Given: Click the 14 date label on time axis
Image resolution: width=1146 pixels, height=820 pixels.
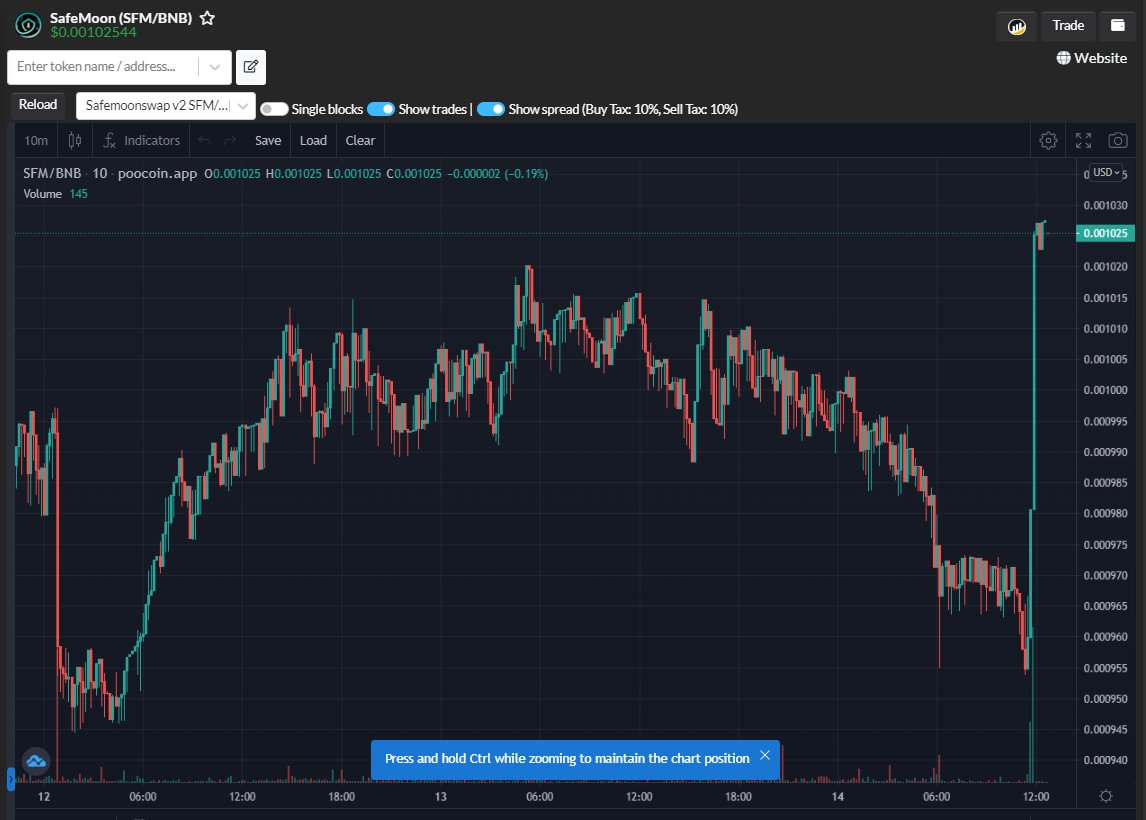Looking at the screenshot, I should click(x=838, y=797).
